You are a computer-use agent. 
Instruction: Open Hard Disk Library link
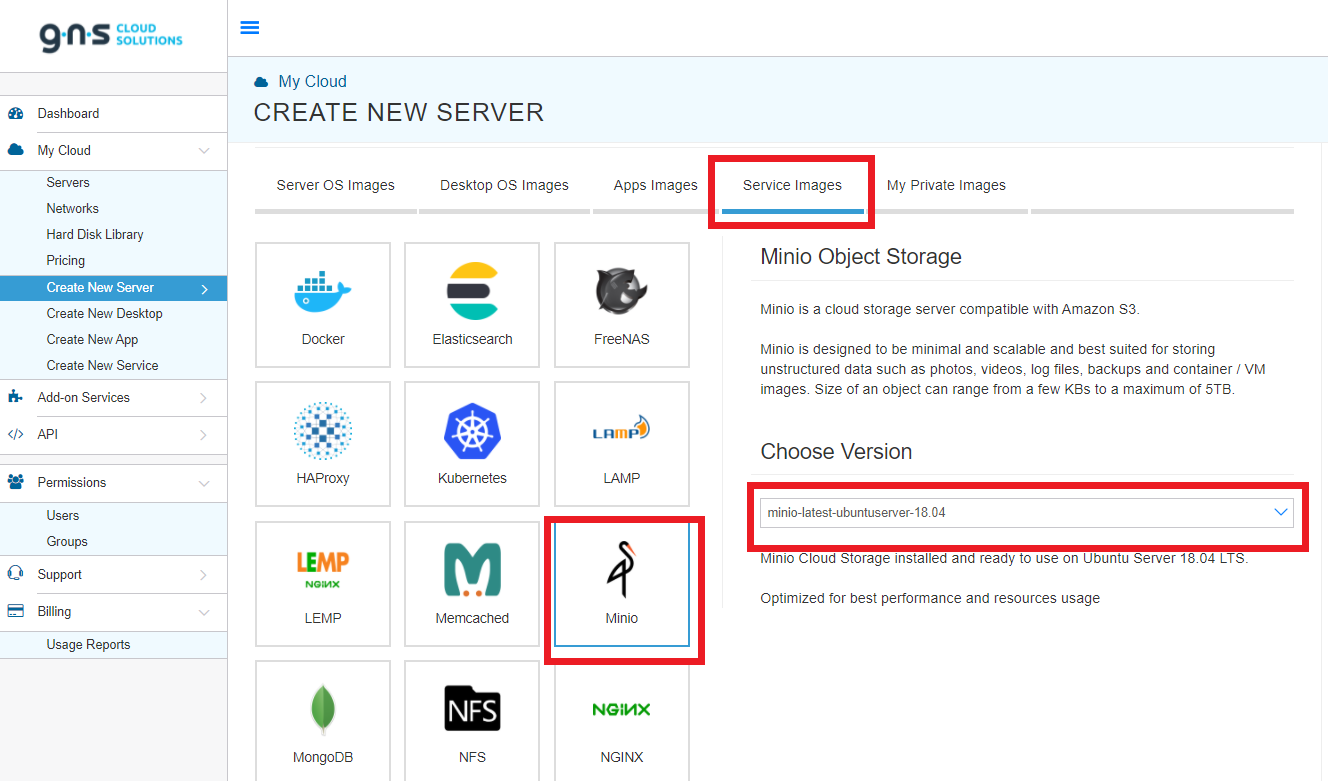tap(95, 235)
